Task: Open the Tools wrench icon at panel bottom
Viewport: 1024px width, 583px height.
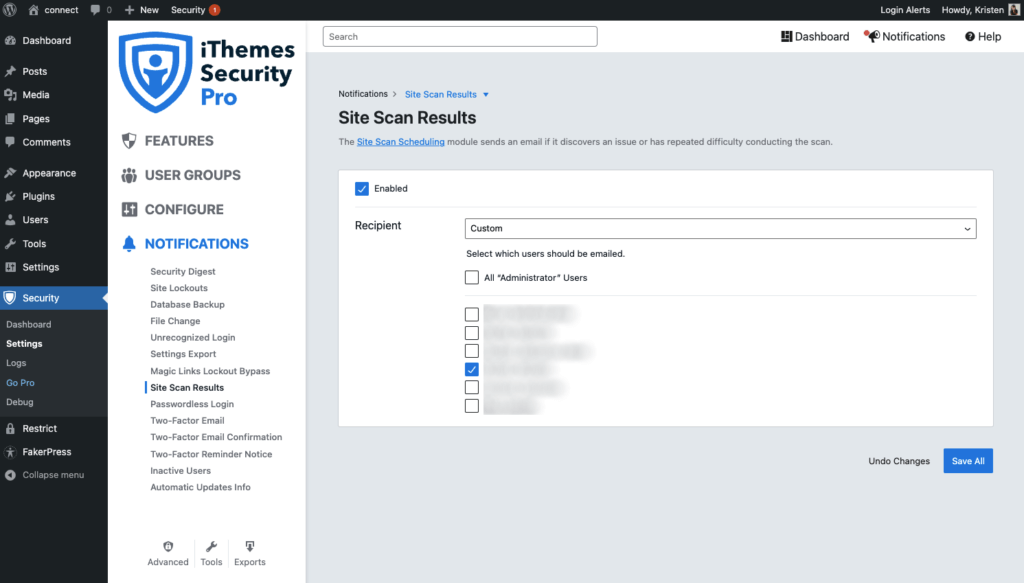Action: [x=211, y=546]
